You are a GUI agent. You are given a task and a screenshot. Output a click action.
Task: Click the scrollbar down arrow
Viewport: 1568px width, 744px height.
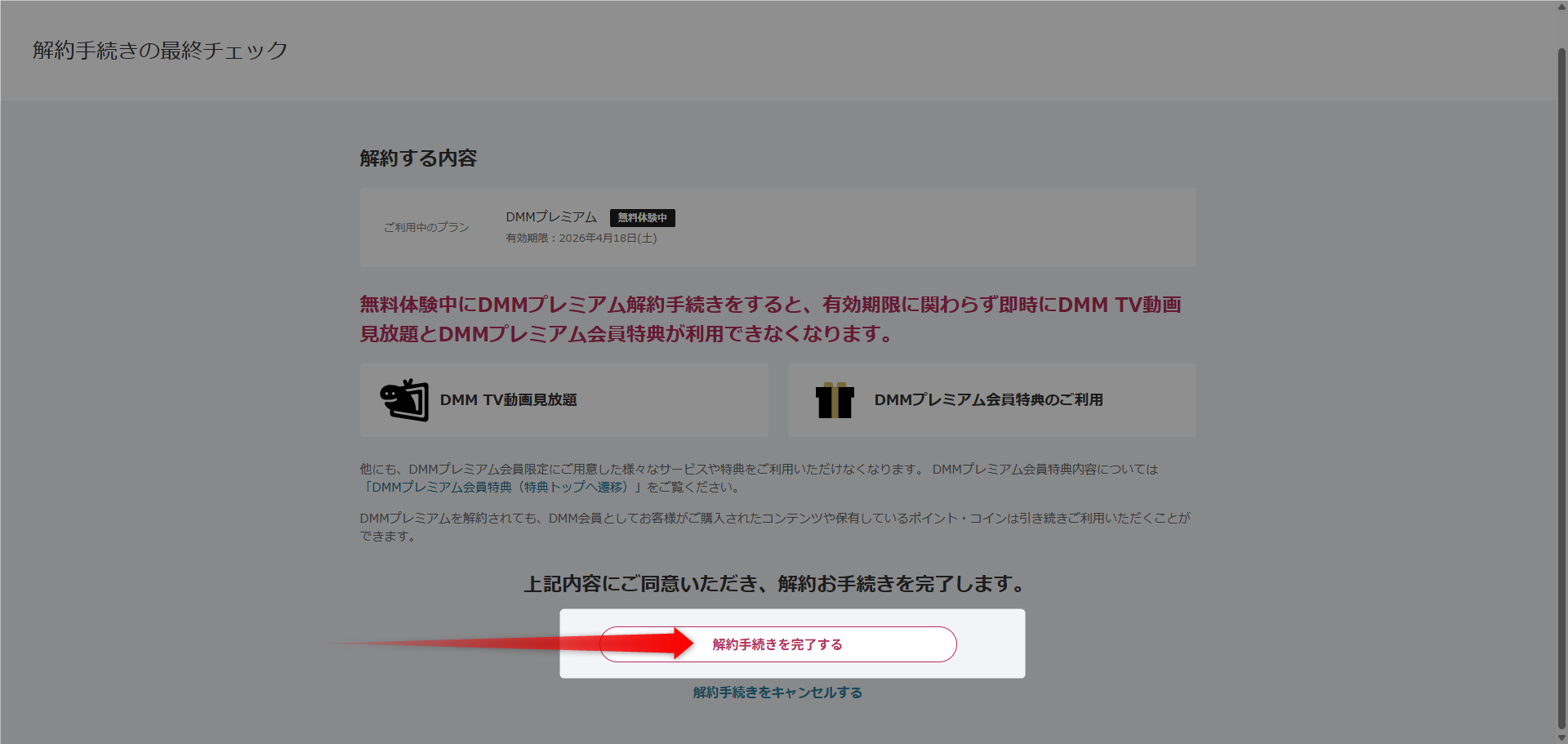point(1561,737)
